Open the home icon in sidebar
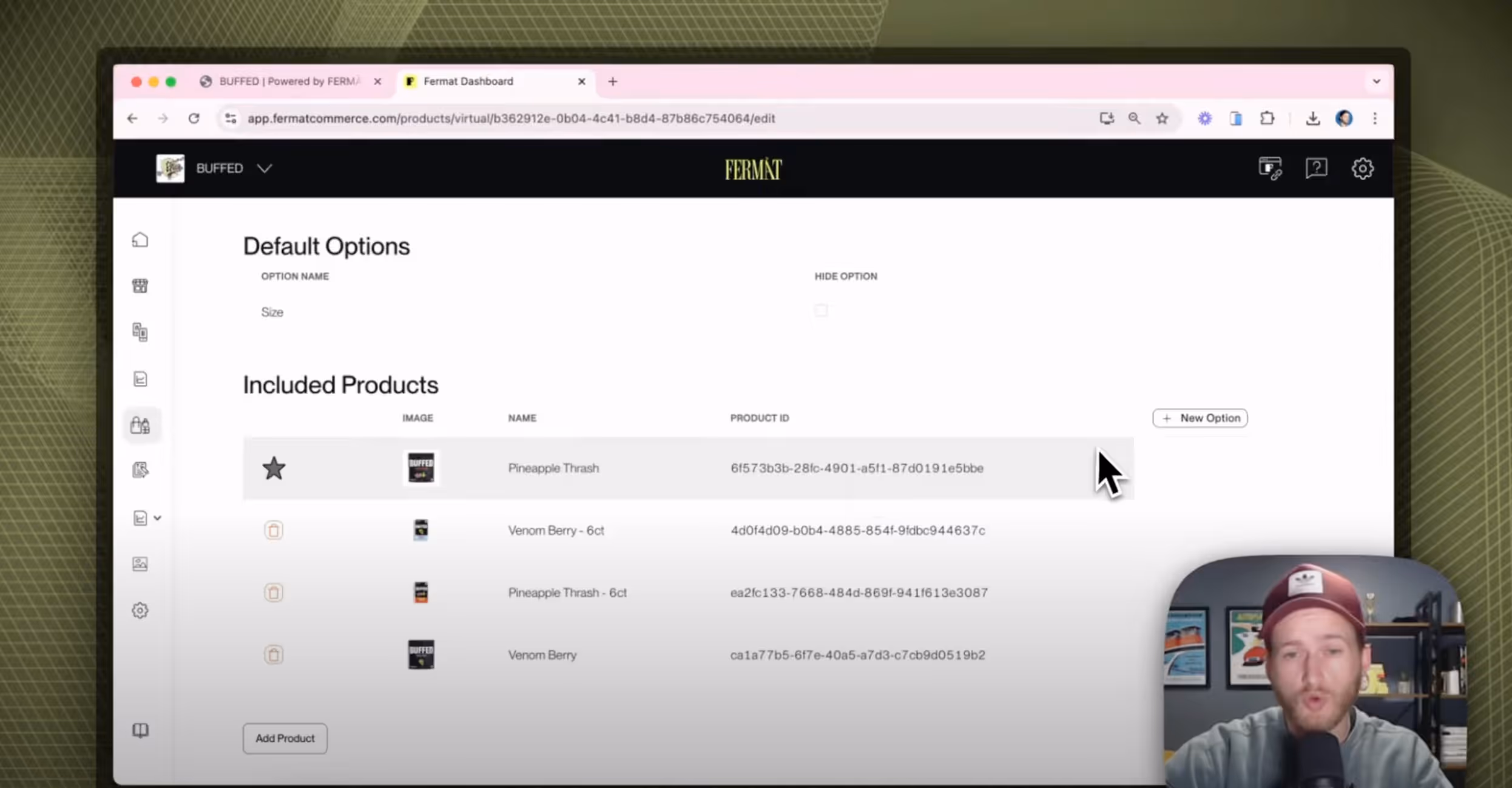This screenshot has width=1512, height=788. tap(140, 240)
